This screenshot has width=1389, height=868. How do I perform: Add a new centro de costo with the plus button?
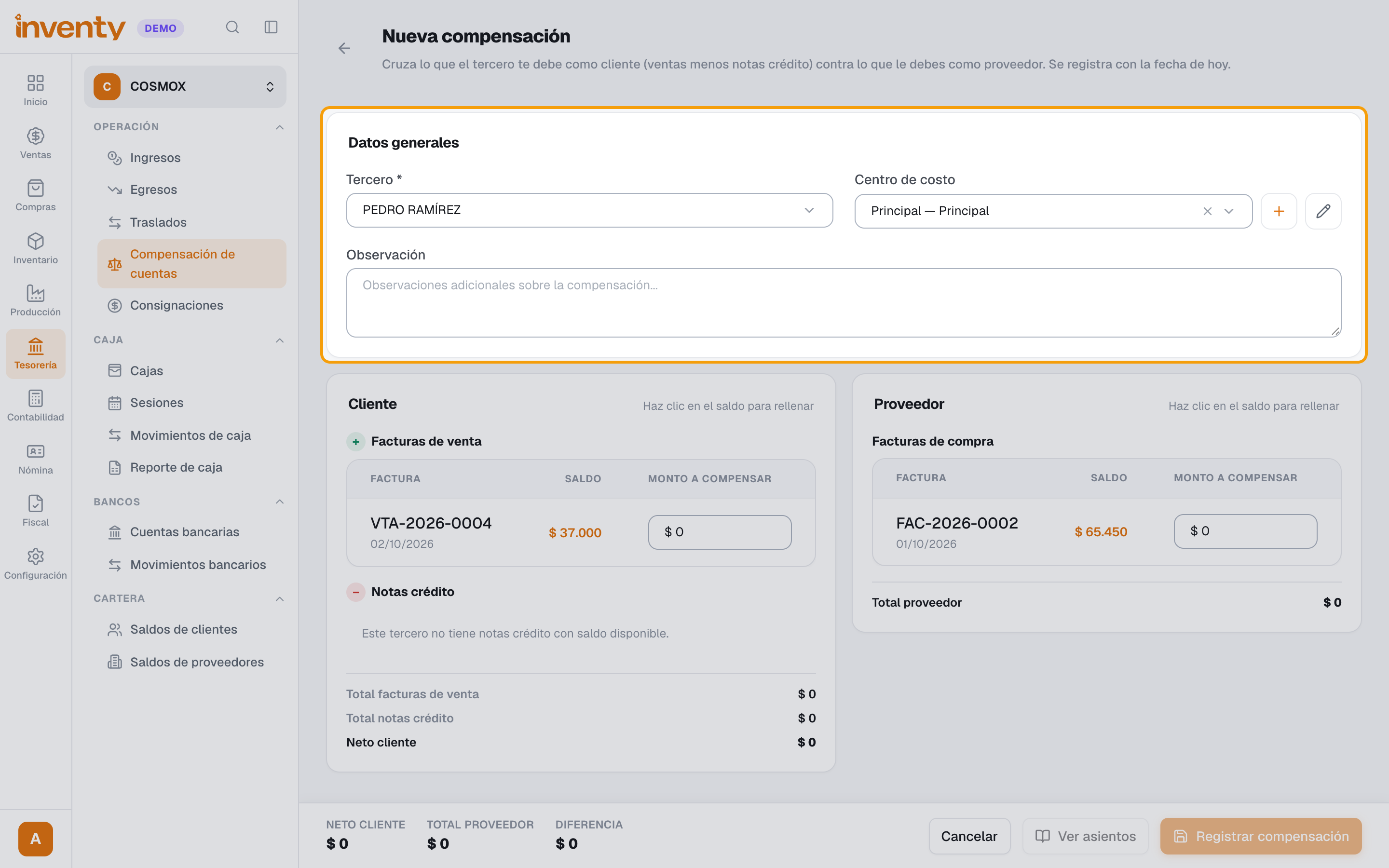point(1279,211)
